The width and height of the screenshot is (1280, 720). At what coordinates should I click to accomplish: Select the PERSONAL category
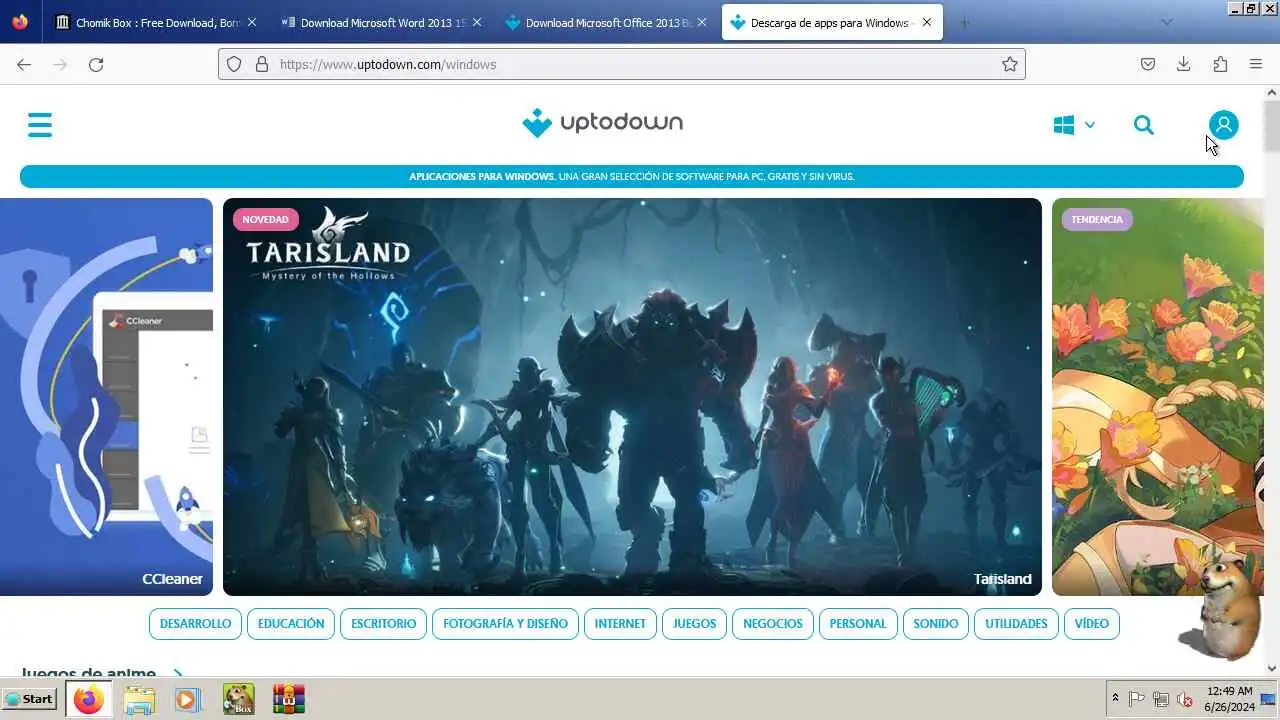[x=858, y=623]
